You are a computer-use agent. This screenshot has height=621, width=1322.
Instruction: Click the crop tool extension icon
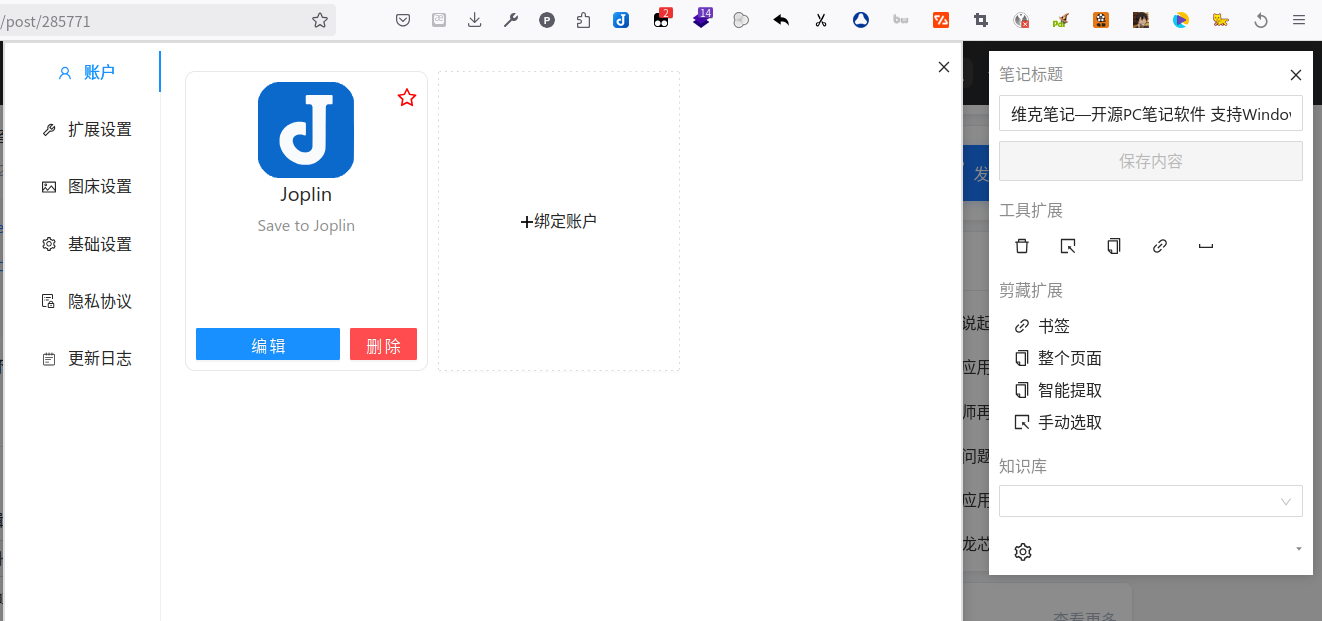point(981,20)
